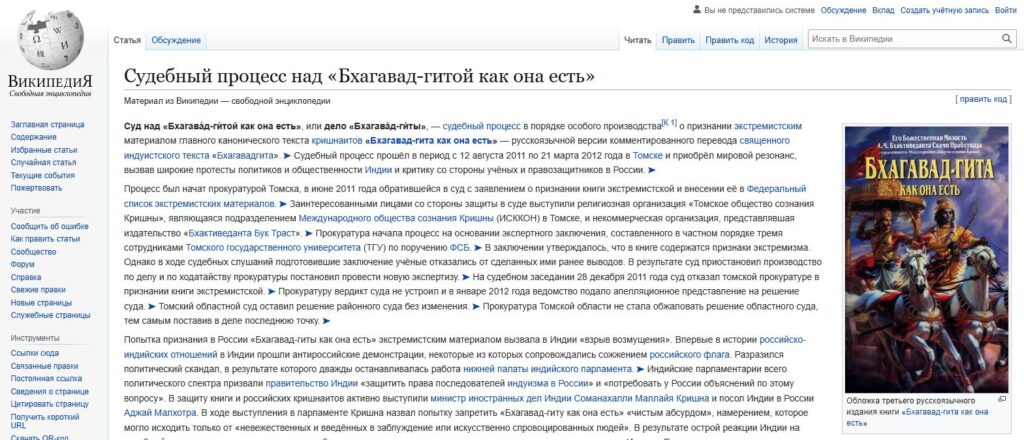Screen dimensions: 1024x440
Task: Open «Служебные страницы»
Action: tap(50, 315)
